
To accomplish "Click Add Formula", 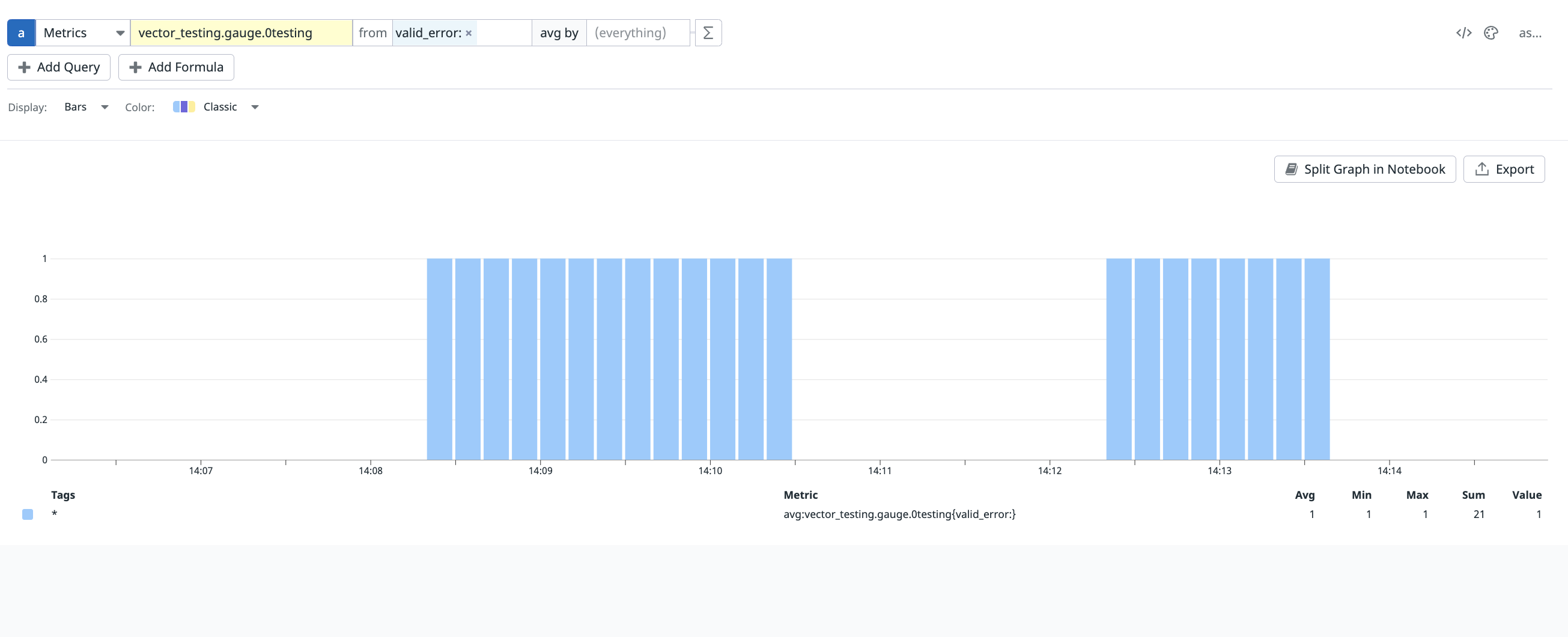I will click(176, 67).
